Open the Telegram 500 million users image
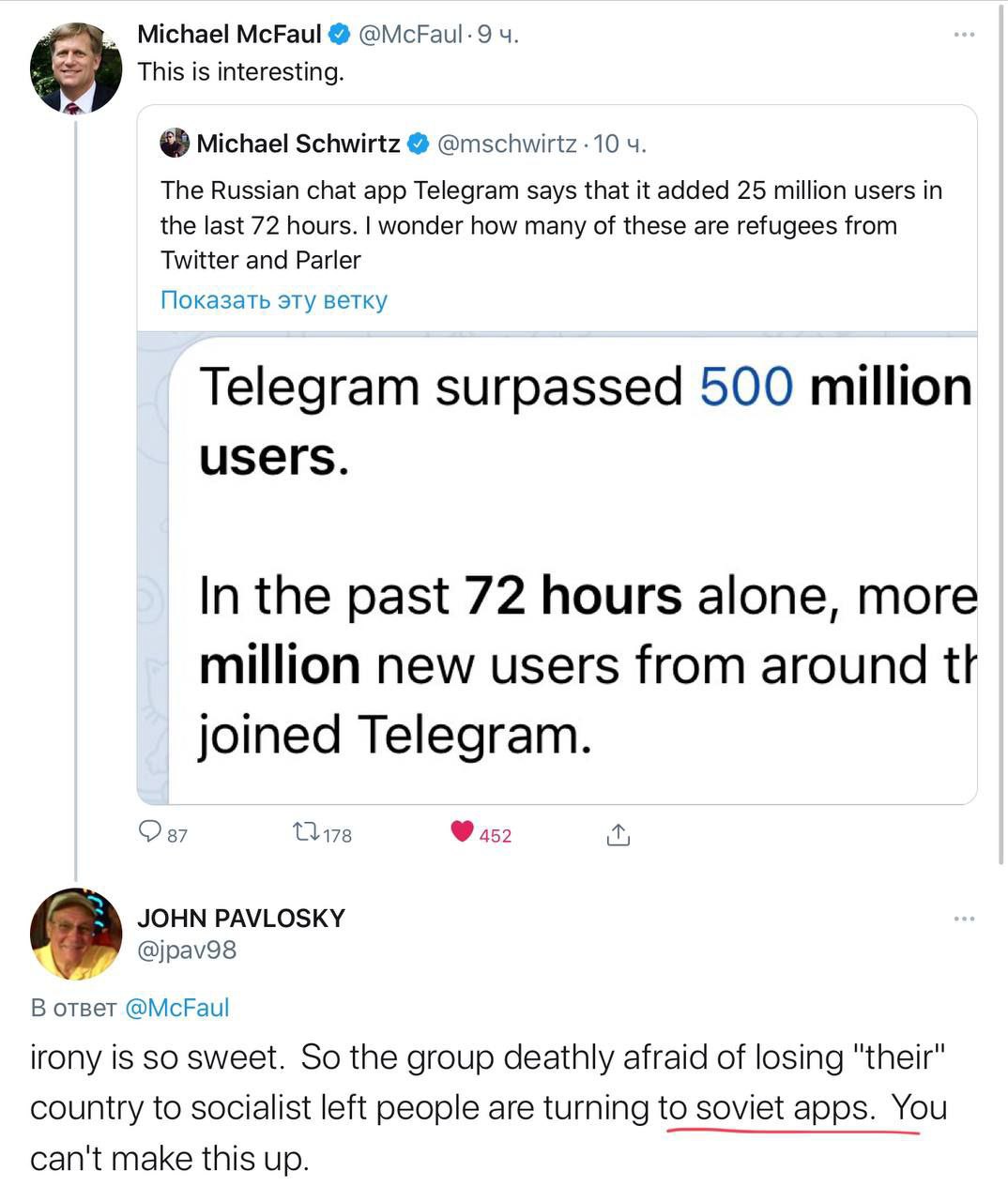This screenshot has height=1201, width=1008. pos(557,568)
